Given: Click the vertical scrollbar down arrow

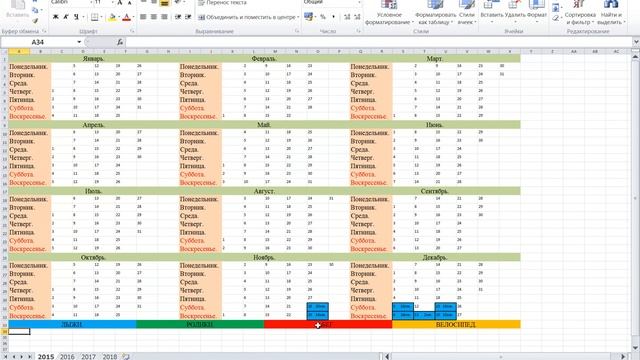Looking at the screenshot, I should coord(635,347).
